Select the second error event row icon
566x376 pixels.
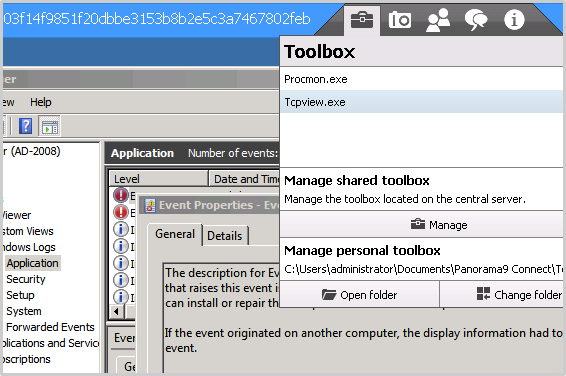click(121, 212)
